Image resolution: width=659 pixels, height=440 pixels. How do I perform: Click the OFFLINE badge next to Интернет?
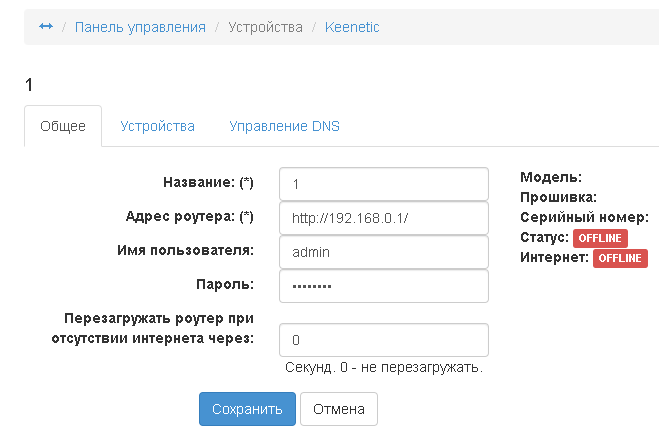click(621, 258)
